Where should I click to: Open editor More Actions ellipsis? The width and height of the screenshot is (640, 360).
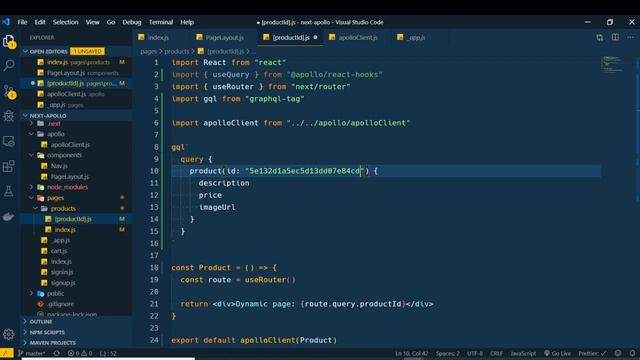tap(631, 38)
